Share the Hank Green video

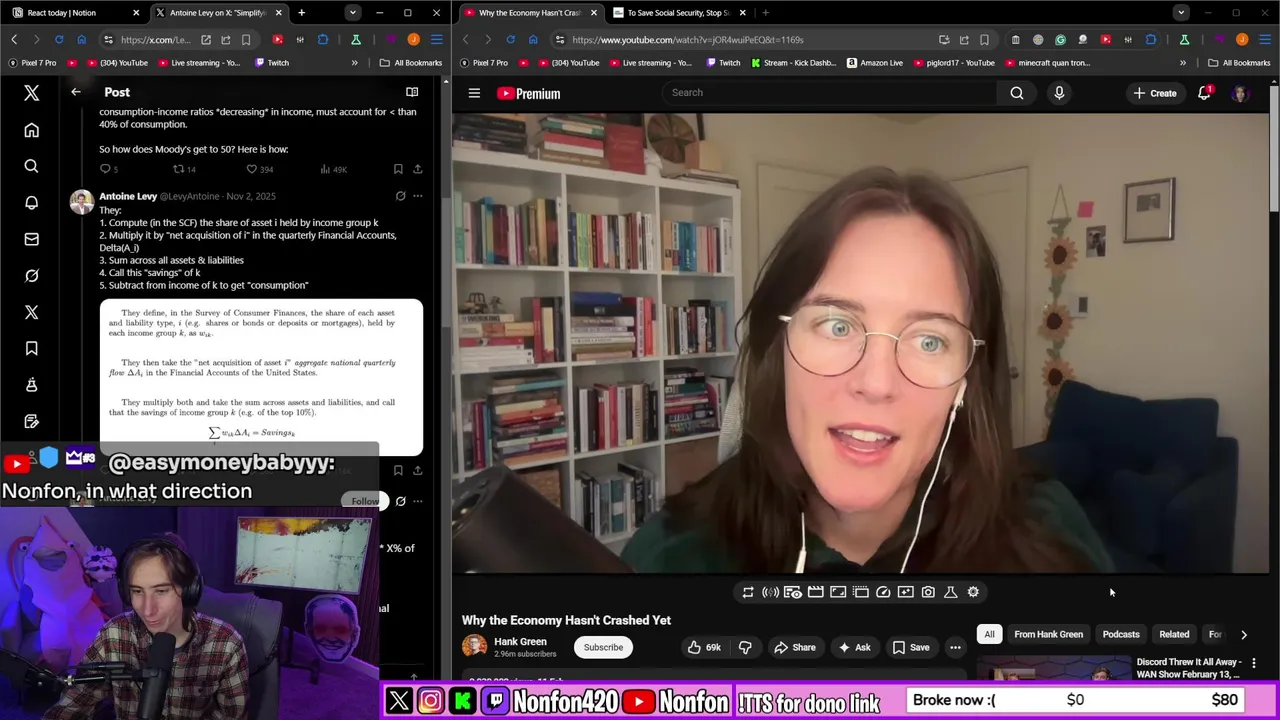(x=795, y=647)
